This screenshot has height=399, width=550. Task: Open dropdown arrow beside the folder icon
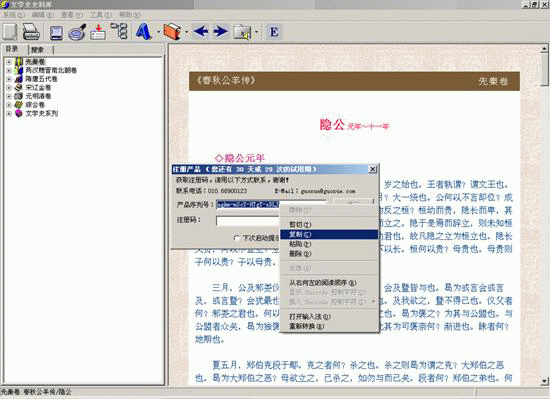point(256,32)
